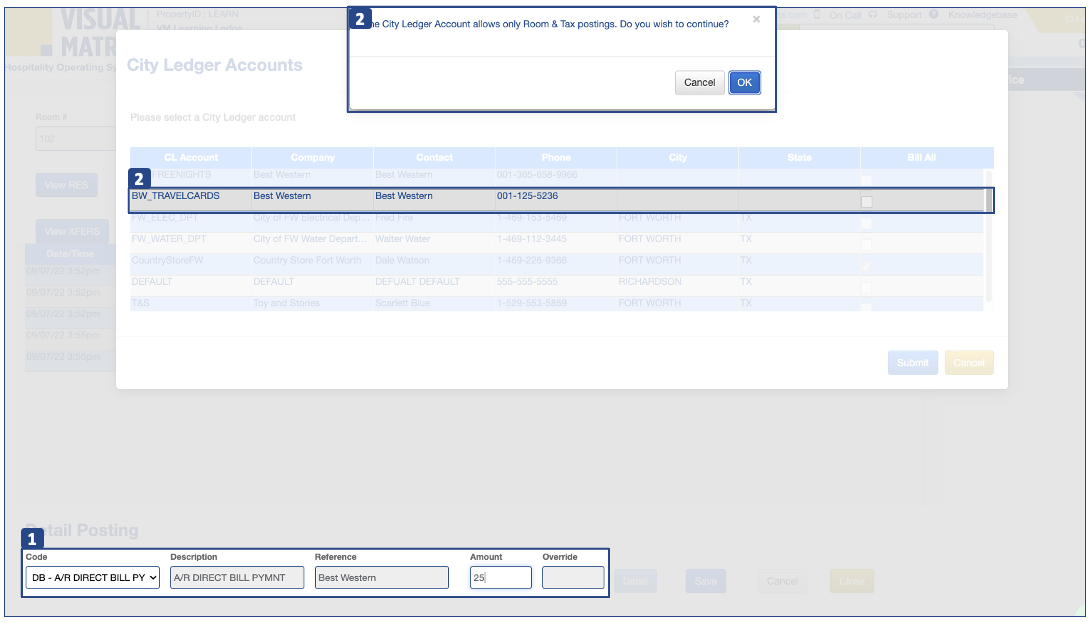Click the Amount input field
The image size is (1090, 622).
coord(500,578)
